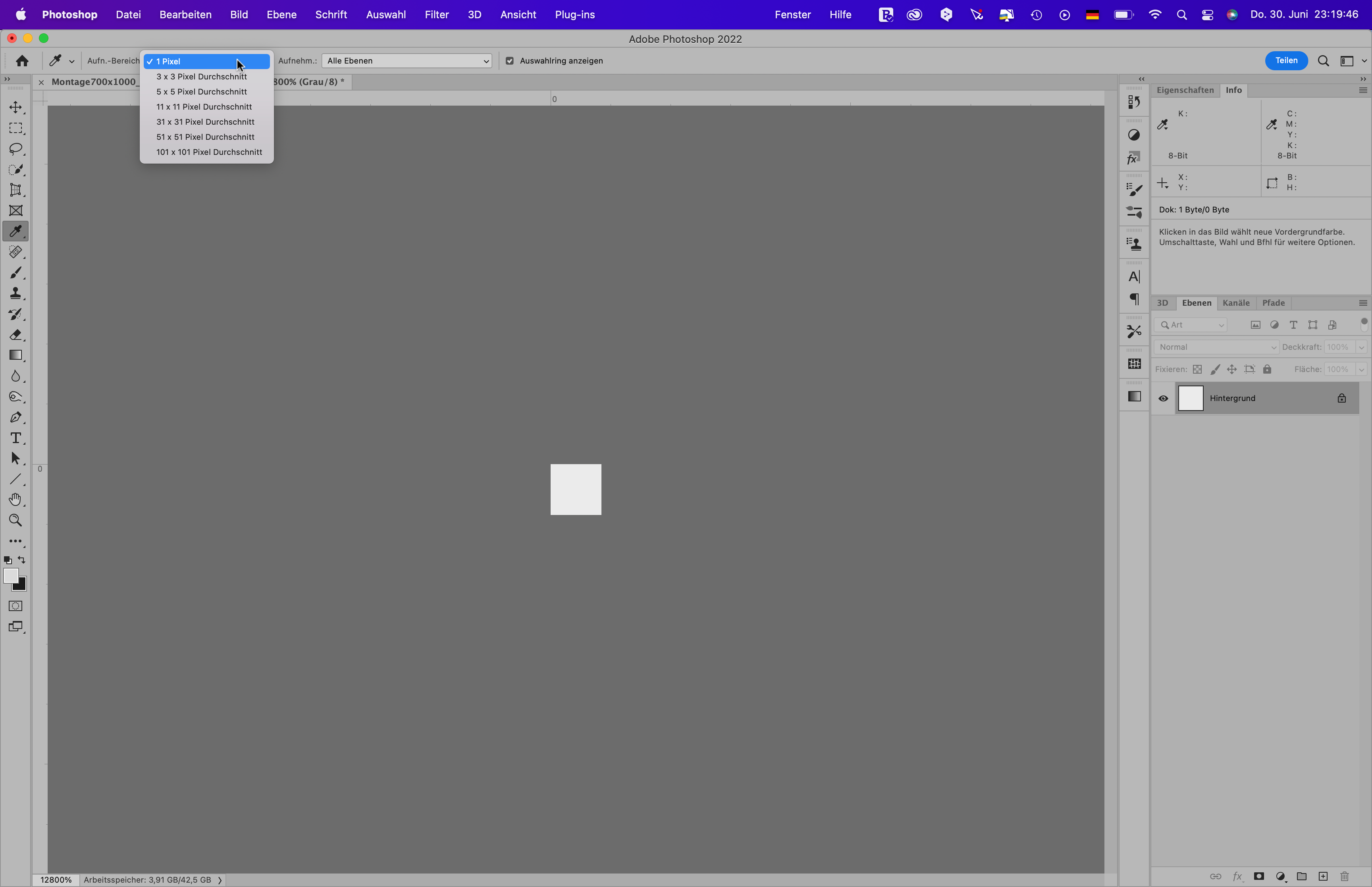Screen dimensions: 1372x887
Task: Select the Lasso tool
Action: tap(15, 148)
